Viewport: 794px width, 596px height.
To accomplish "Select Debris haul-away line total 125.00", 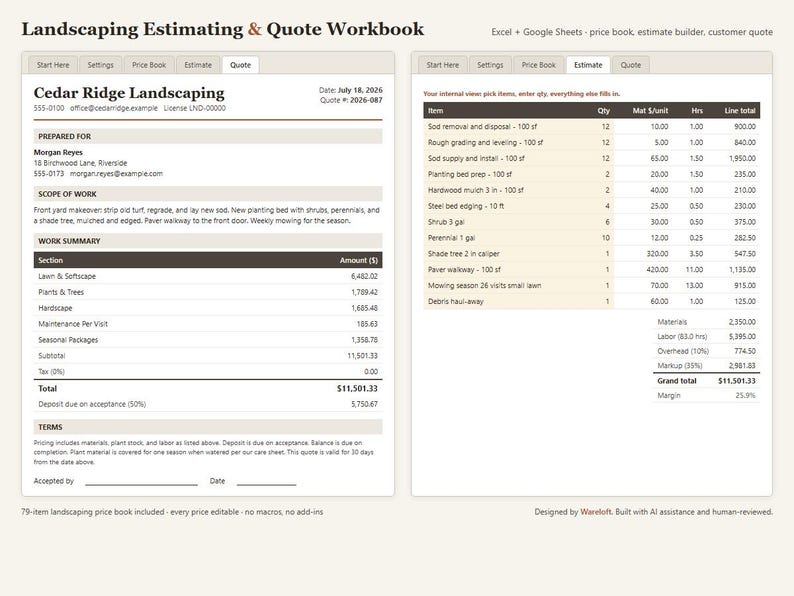I will (745, 302).
